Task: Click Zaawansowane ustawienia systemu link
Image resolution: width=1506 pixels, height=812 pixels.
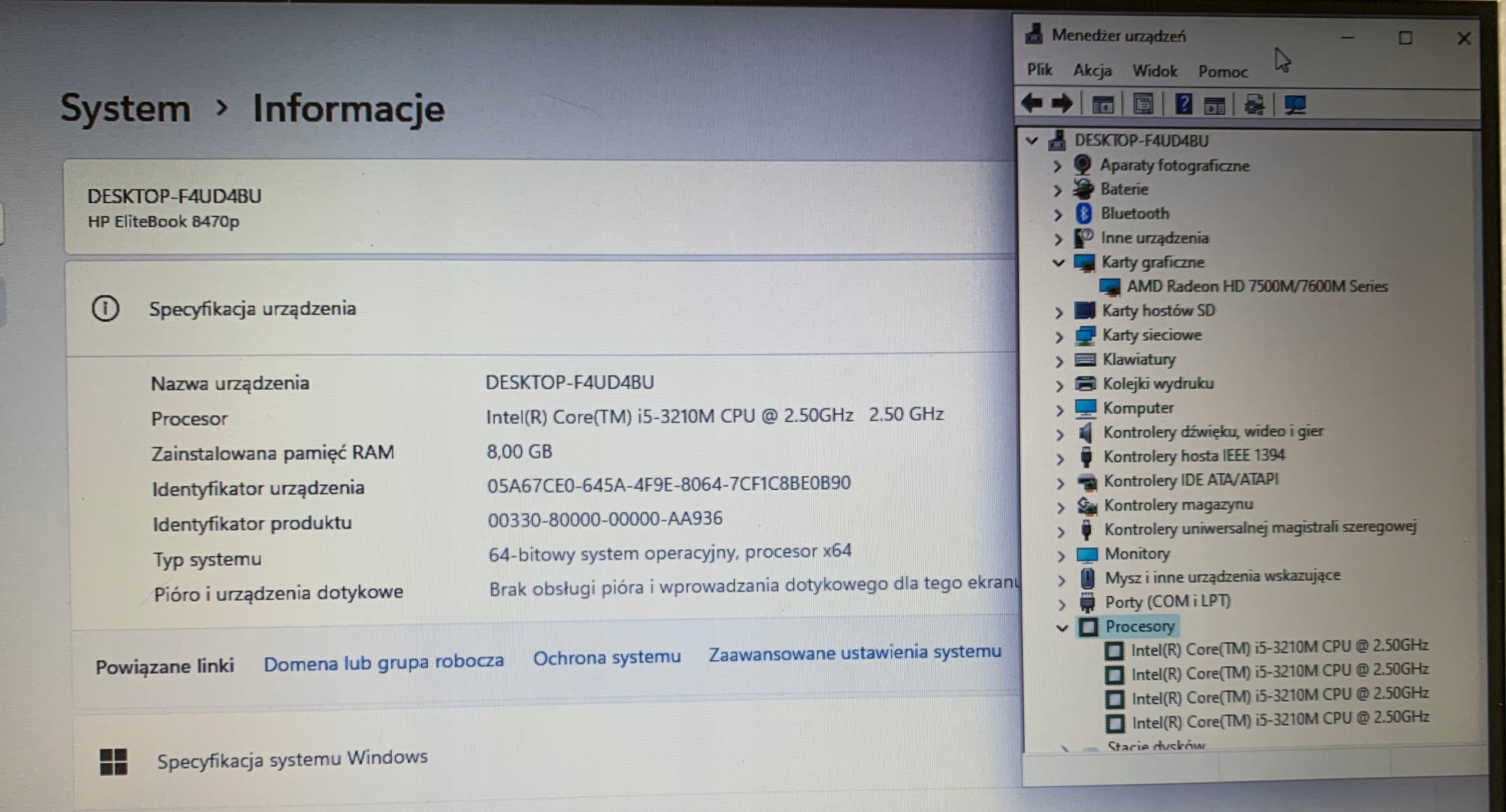Action: [854, 653]
